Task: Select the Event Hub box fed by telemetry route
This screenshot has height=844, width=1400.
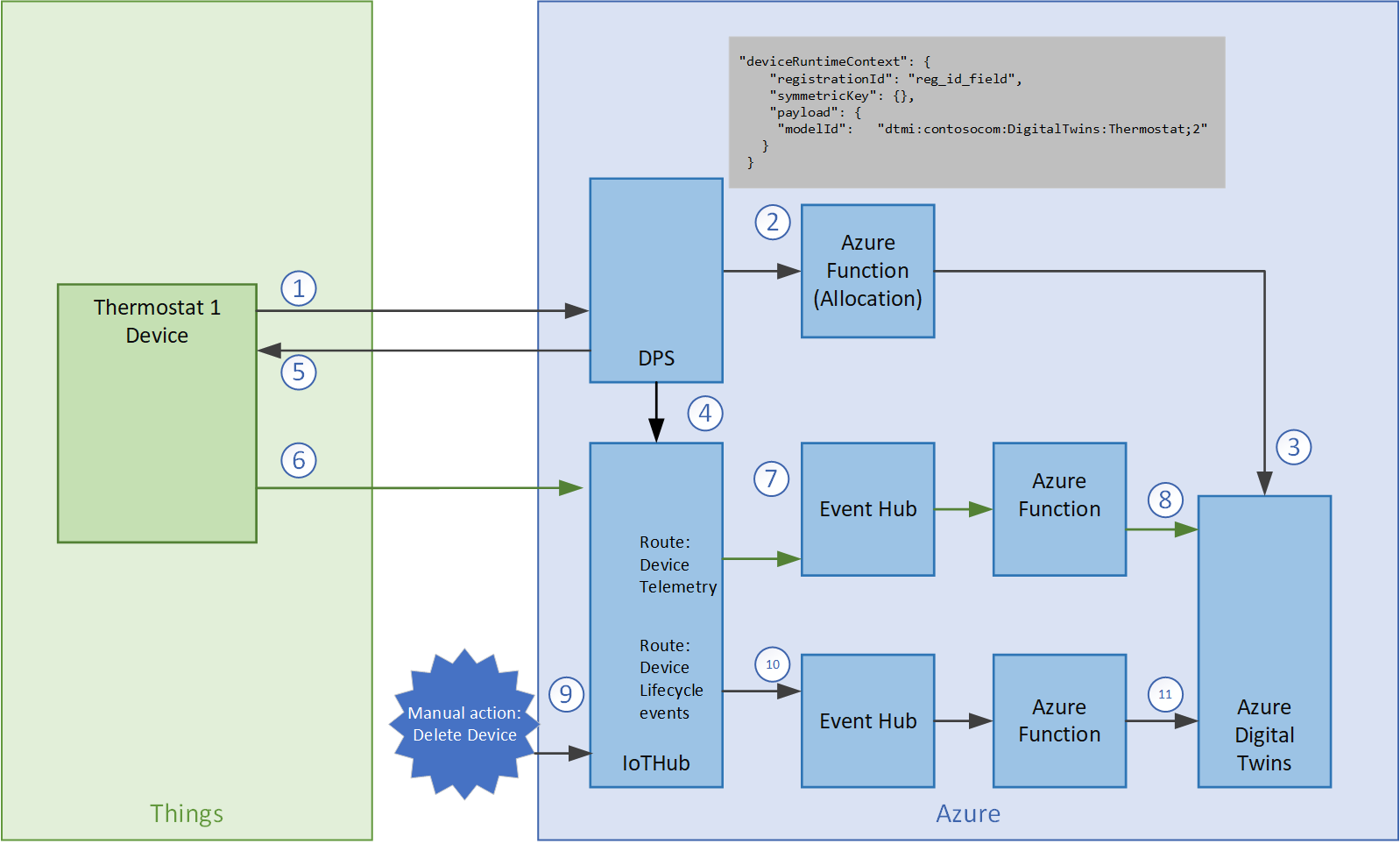Action: click(x=868, y=509)
